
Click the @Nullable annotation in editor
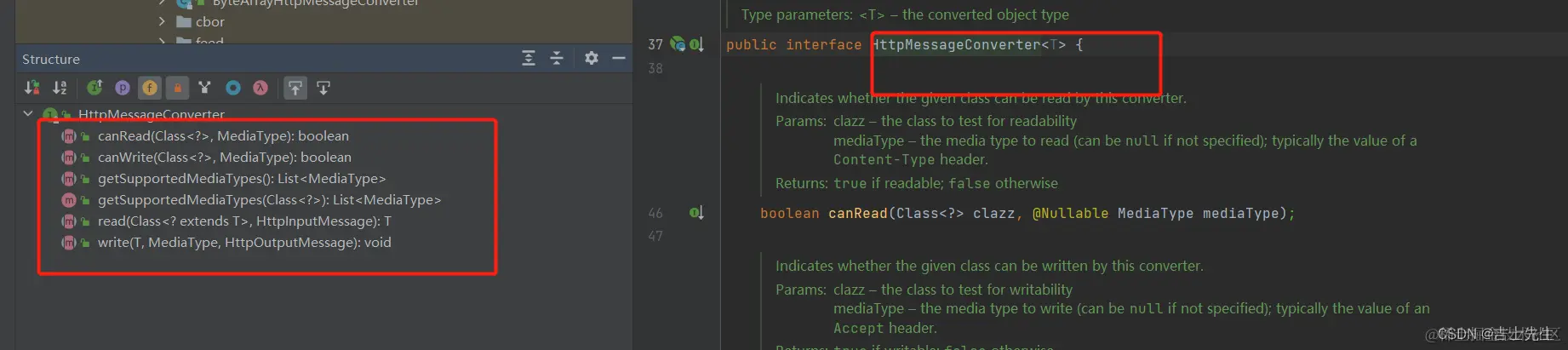point(1071,213)
